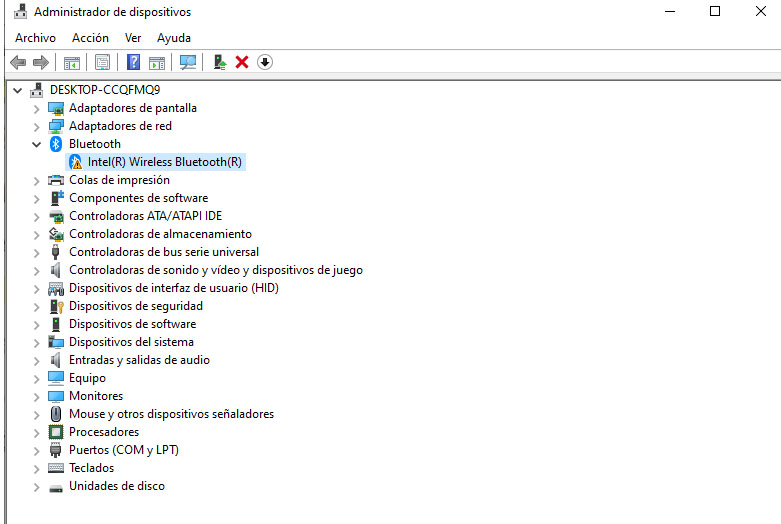This screenshot has width=781, height=524.
Task: Expand Controladoras de almacenamiento
Action: [x=36, y=235]
